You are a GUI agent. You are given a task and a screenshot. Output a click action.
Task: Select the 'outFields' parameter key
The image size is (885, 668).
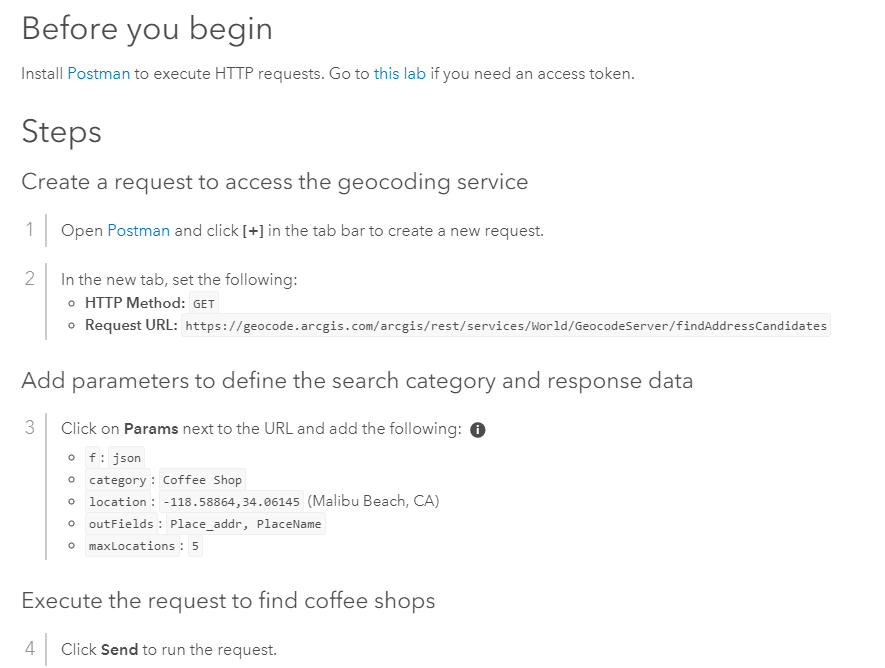coord(121,524)
